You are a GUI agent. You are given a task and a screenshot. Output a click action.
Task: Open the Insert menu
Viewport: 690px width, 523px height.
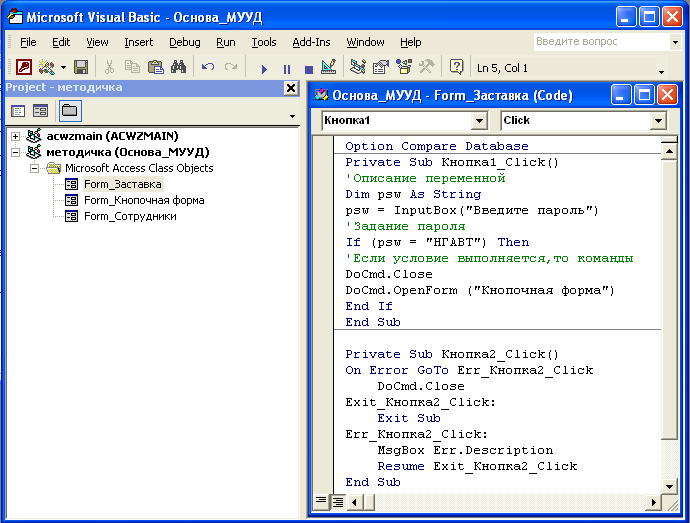point(139,42)
